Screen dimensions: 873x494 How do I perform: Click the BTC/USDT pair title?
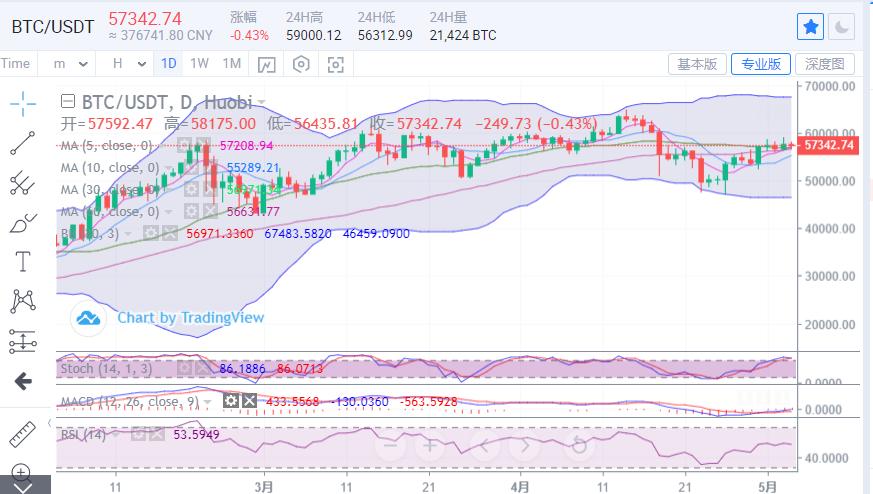point(53,27)
